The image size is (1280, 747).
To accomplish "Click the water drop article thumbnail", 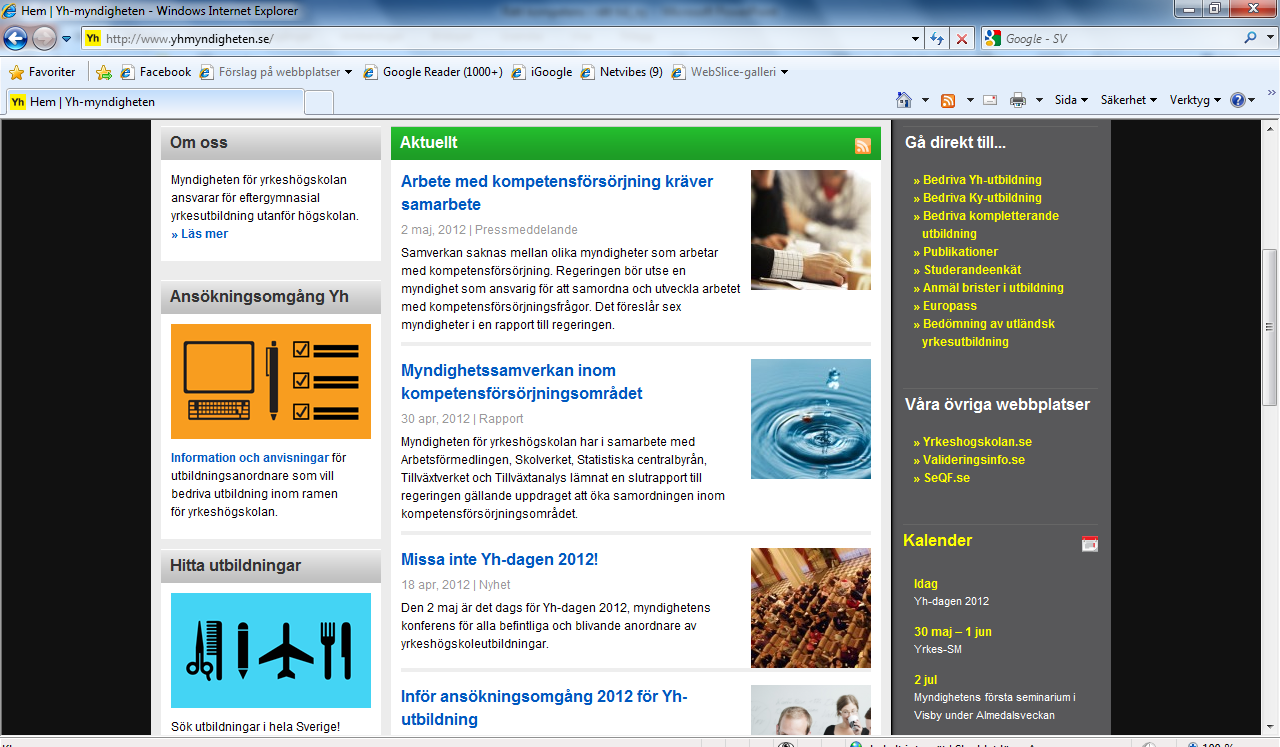I will 811,419.
